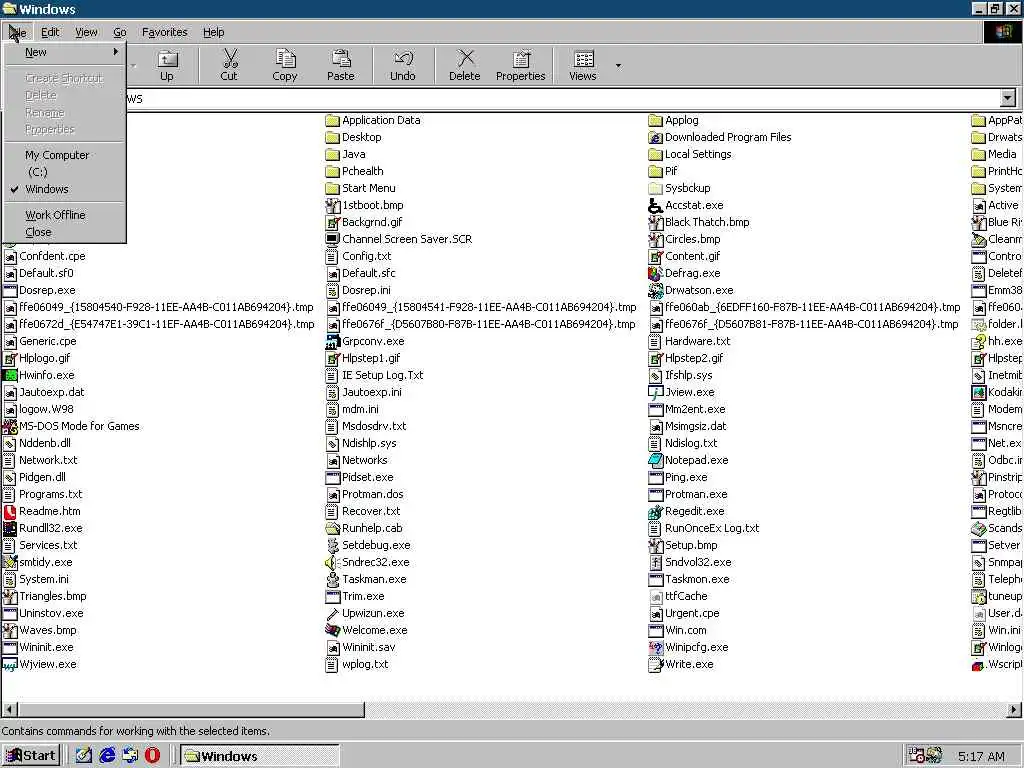
Task: Click the Copy toolbar icon
Action: click(285, 65)
